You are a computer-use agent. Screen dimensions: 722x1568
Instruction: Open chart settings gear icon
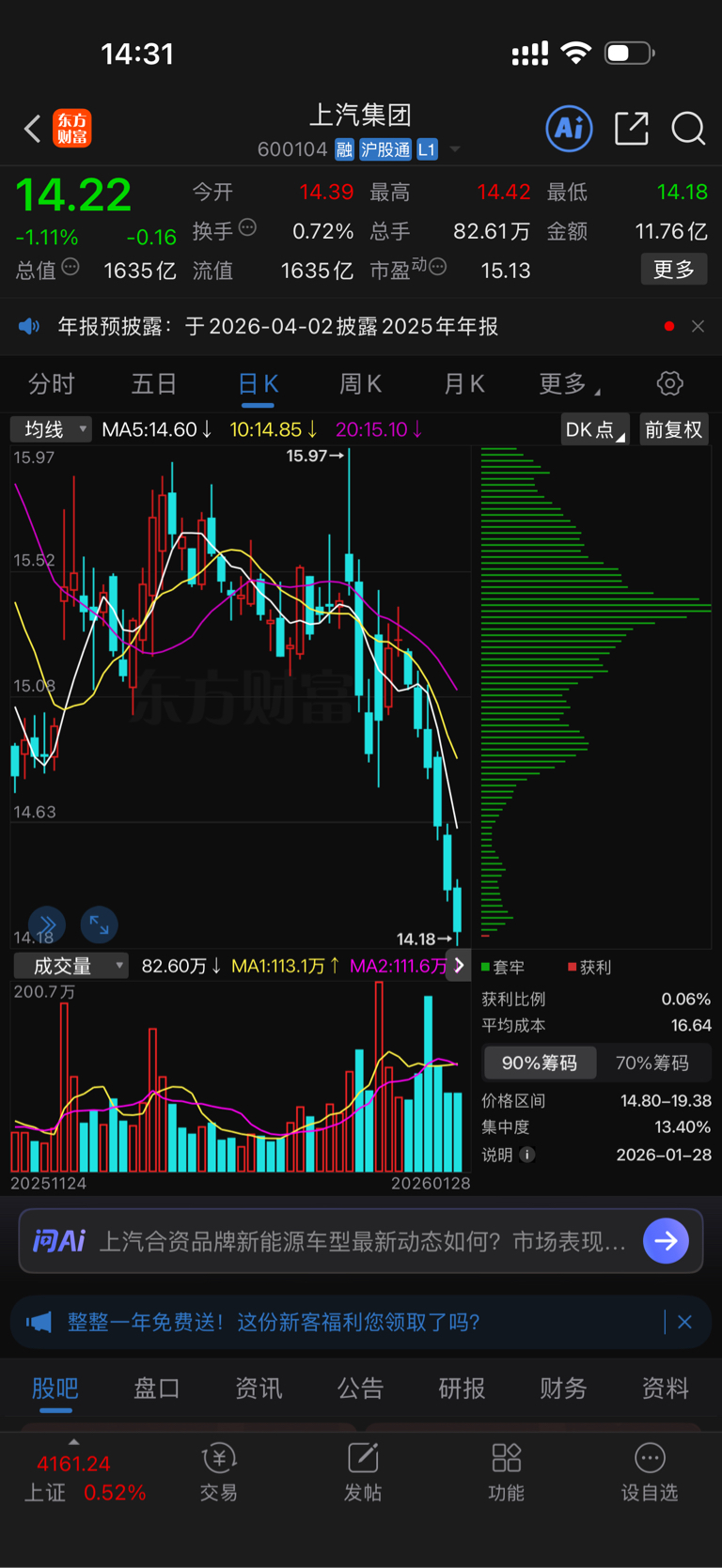[669, 383]
